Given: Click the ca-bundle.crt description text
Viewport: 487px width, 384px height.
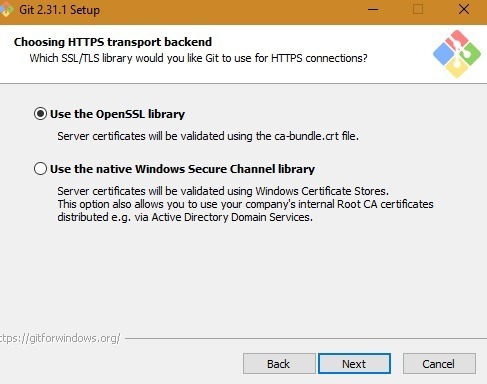Looking at the screenshot, I should [208, 136].
